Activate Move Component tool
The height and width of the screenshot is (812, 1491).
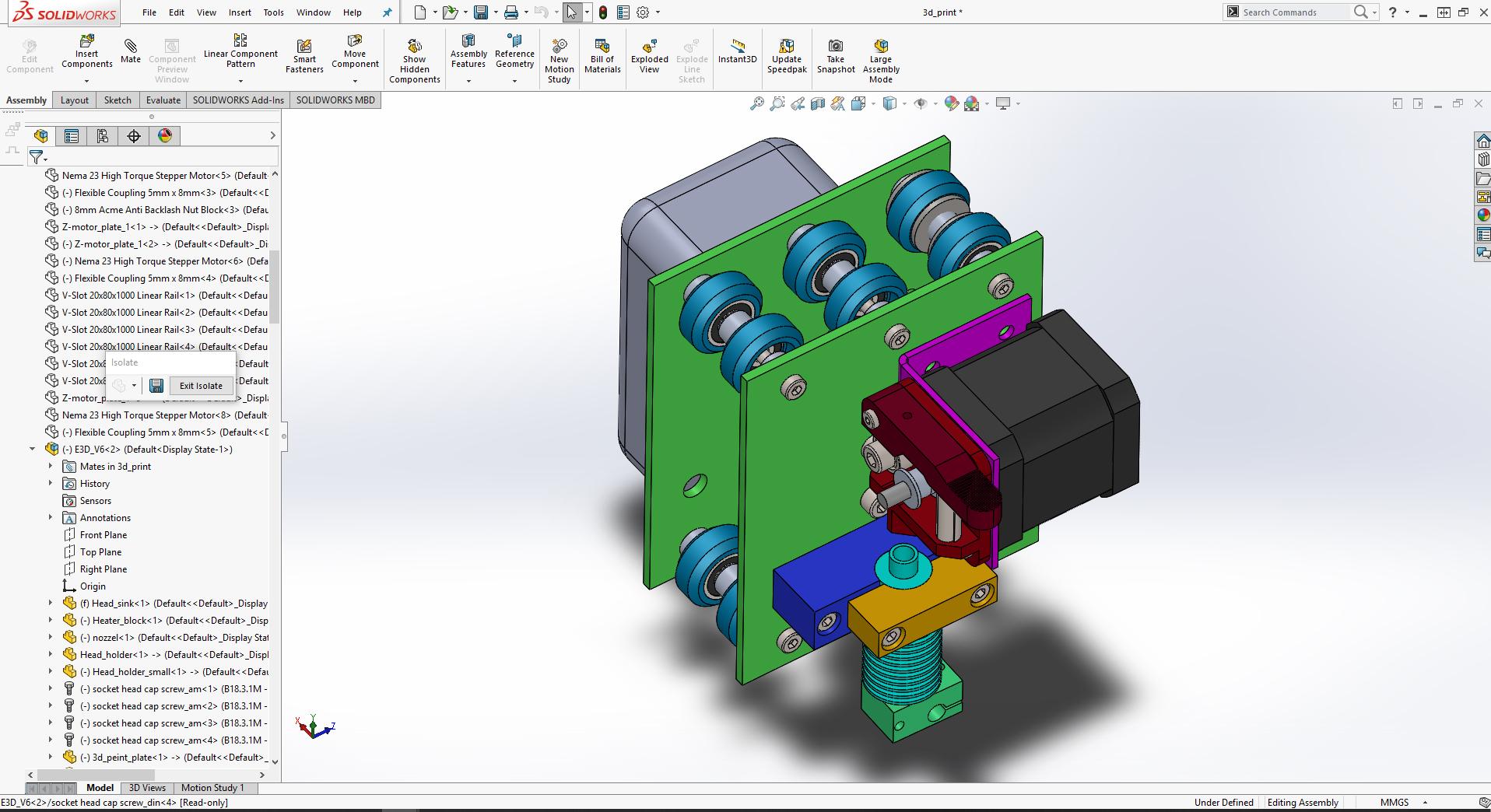click(355, 51)
